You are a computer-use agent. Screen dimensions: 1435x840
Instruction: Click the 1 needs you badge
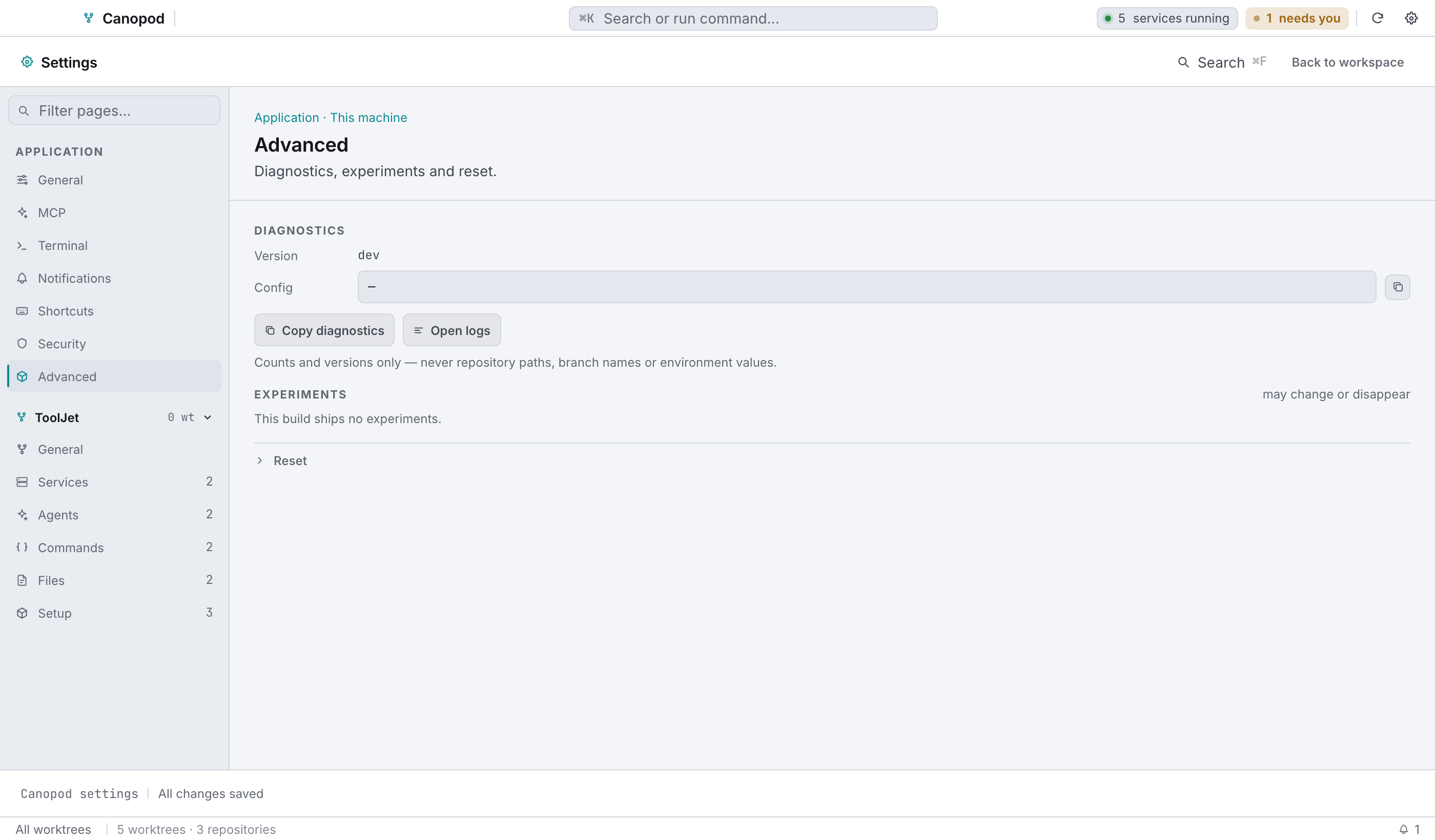(x=1297, y=18)
